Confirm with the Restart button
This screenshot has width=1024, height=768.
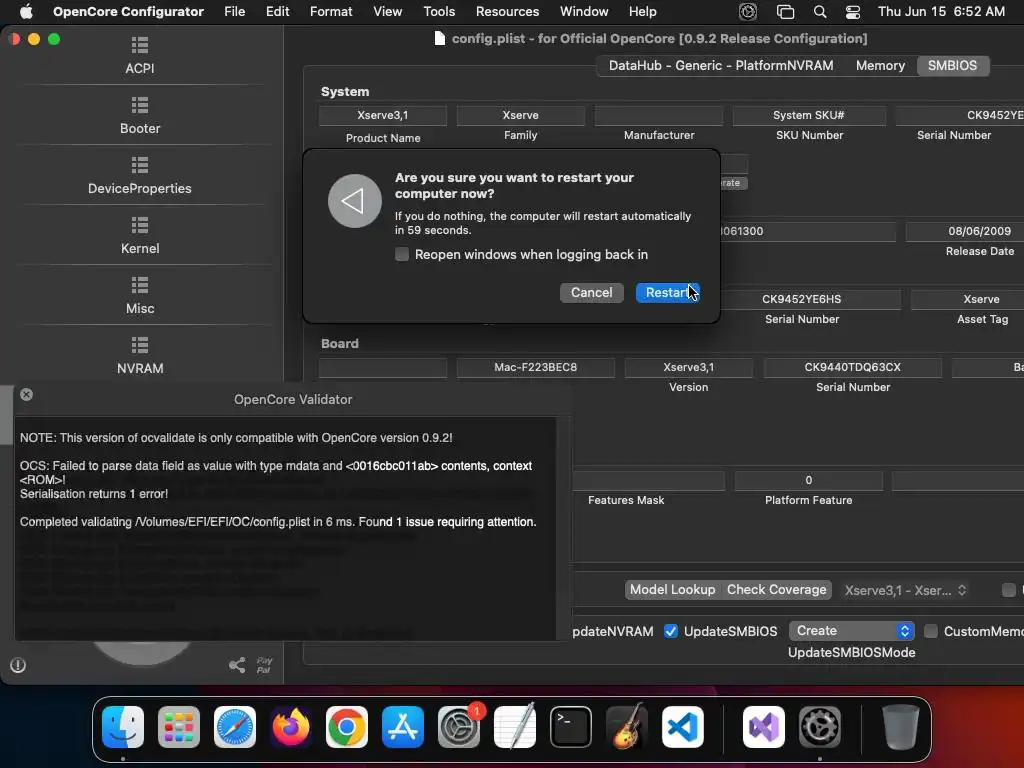(x=667, y=293)
